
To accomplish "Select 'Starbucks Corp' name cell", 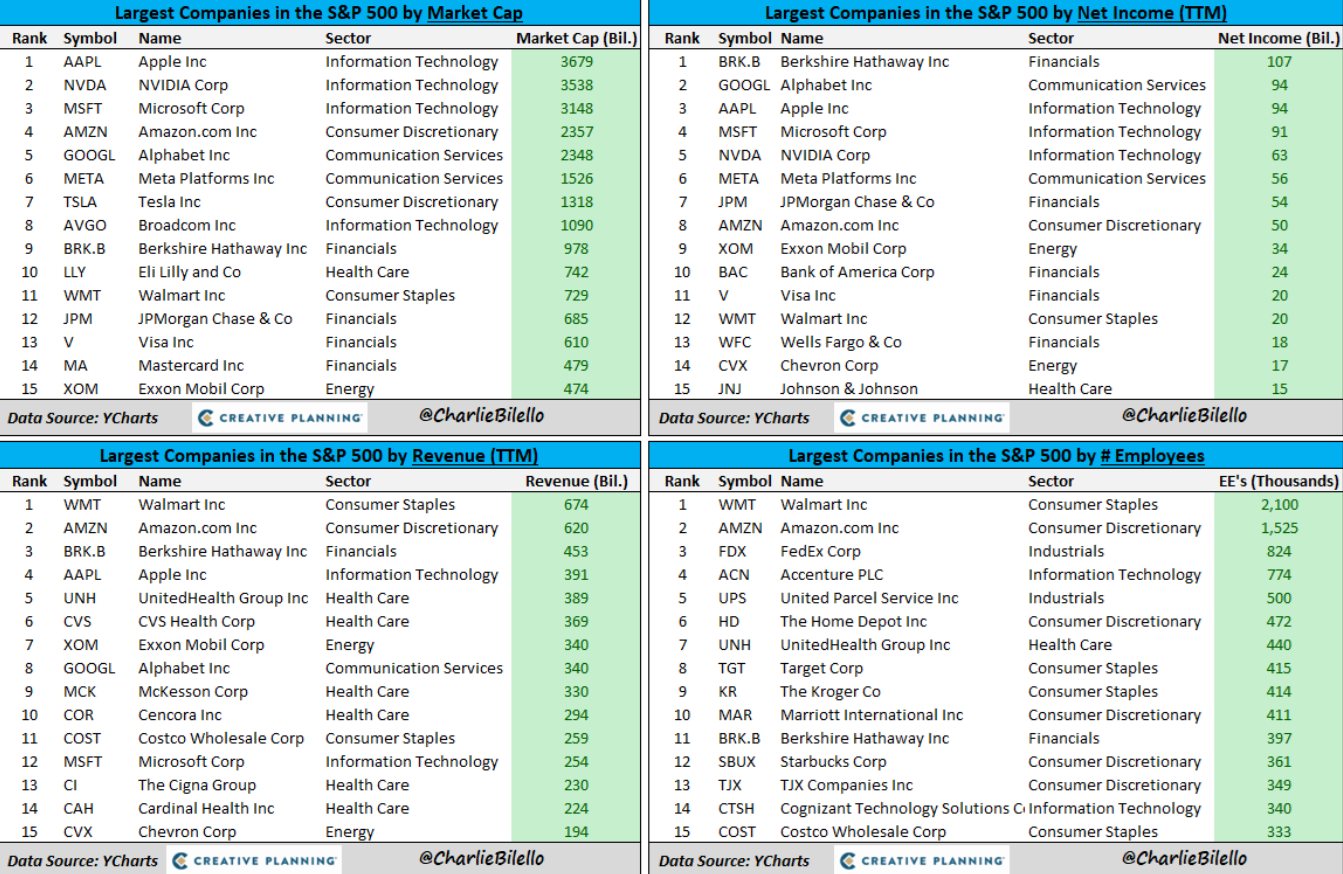I will (x=833, y=762).
